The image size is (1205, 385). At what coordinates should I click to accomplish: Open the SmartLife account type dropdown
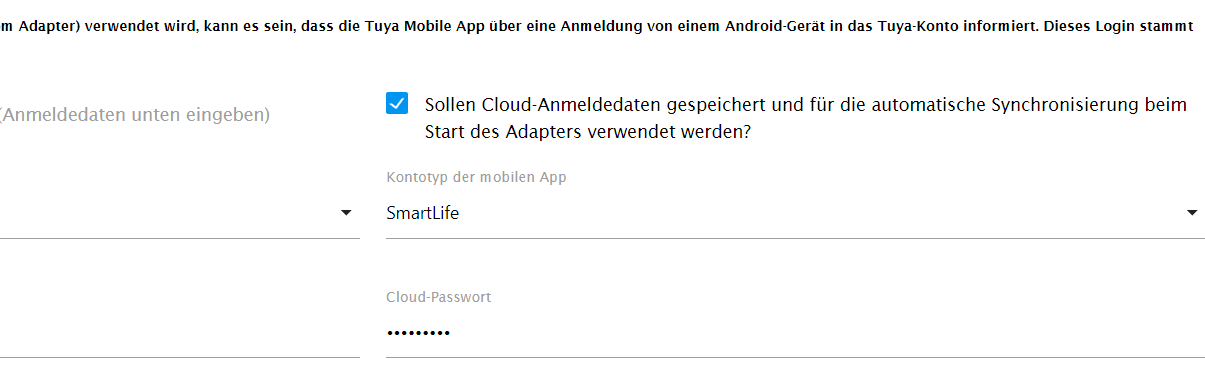tap(795, 213)
